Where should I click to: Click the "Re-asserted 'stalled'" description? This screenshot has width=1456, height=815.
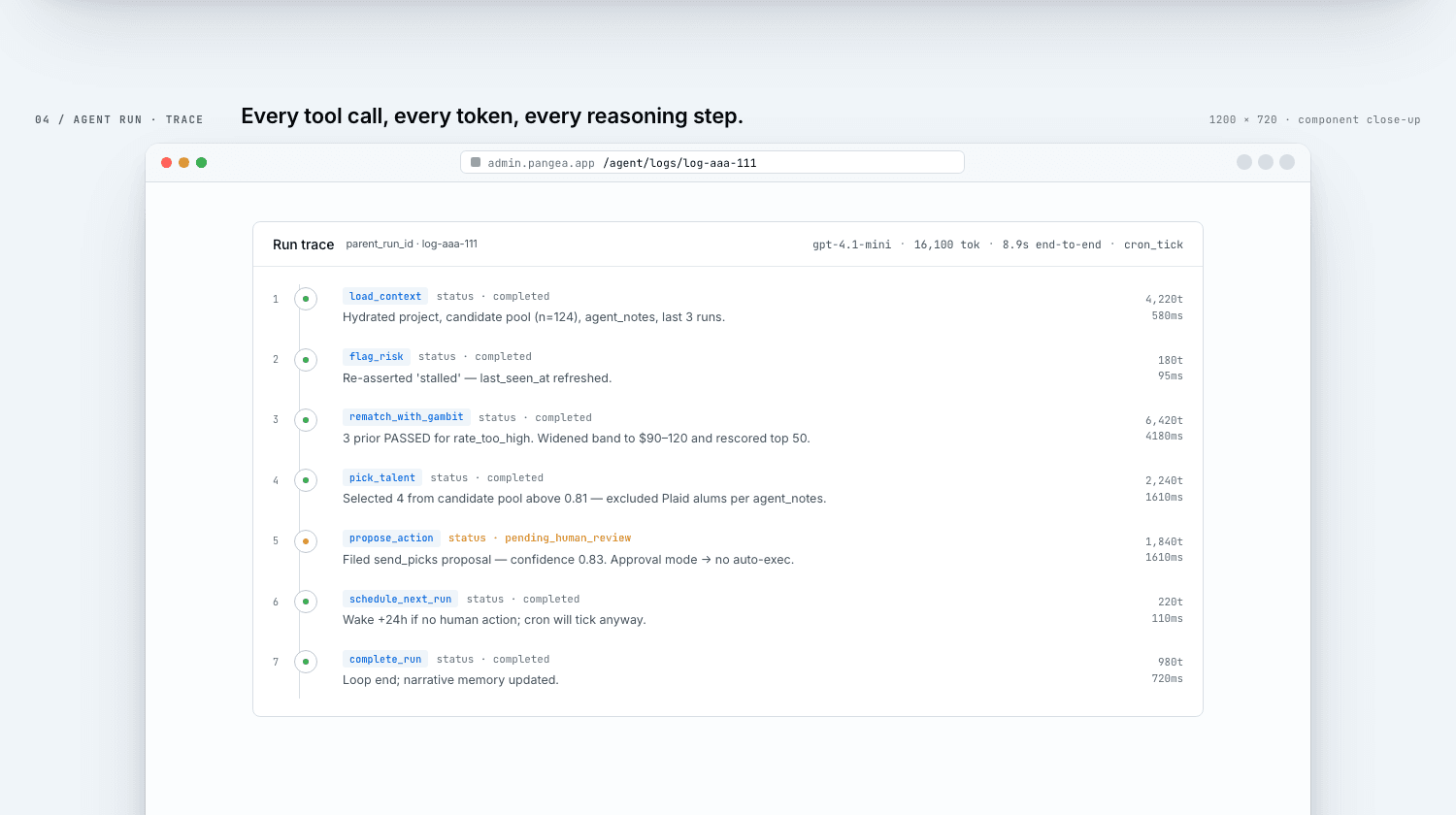click(477, 378)
